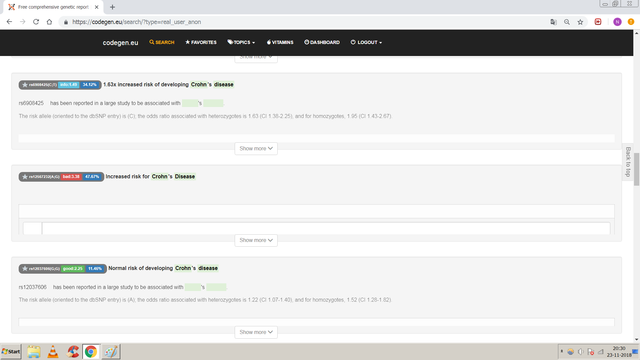Open the codegen.eu home logo
The height and width of the screenshot is (360, 640).
pos(120,42)
